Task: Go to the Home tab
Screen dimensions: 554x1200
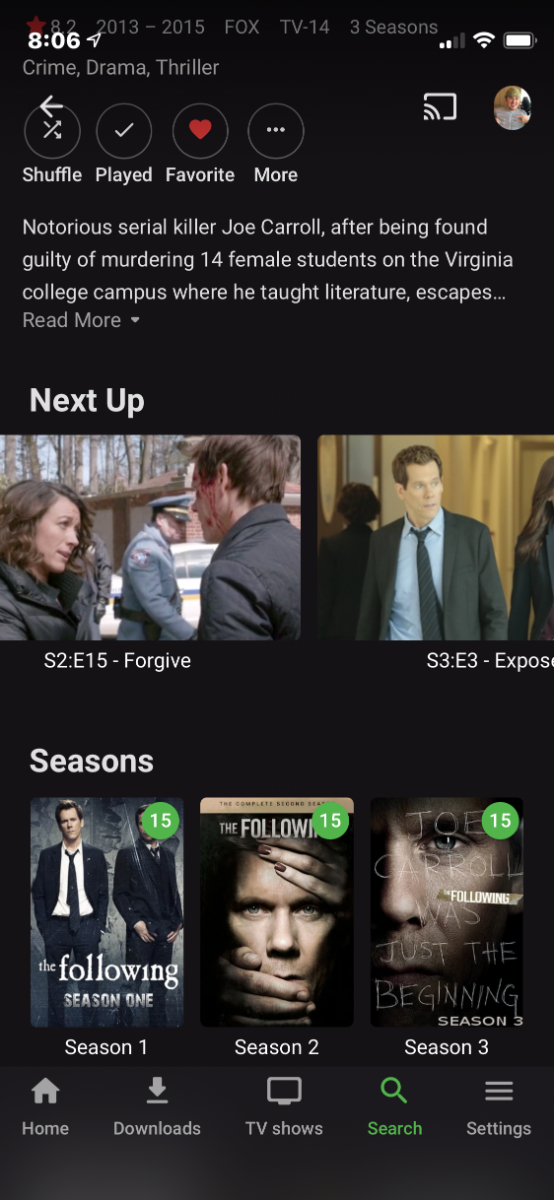Action: (x=45, y=1108)
